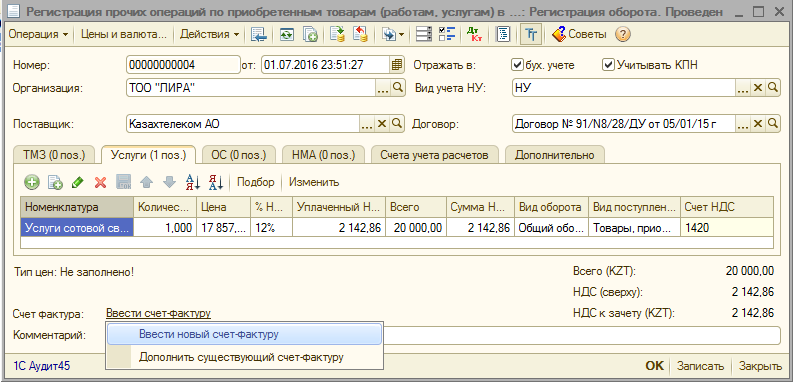
Task: Click ellipsis selector for Поставщик field
Action: (x=367, y=123)
